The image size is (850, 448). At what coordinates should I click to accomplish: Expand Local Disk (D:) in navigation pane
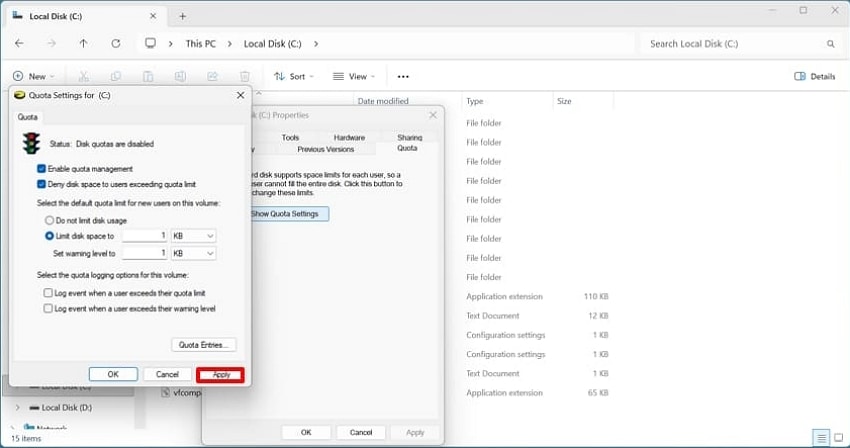pyautogui.click(x=17, y=407)
